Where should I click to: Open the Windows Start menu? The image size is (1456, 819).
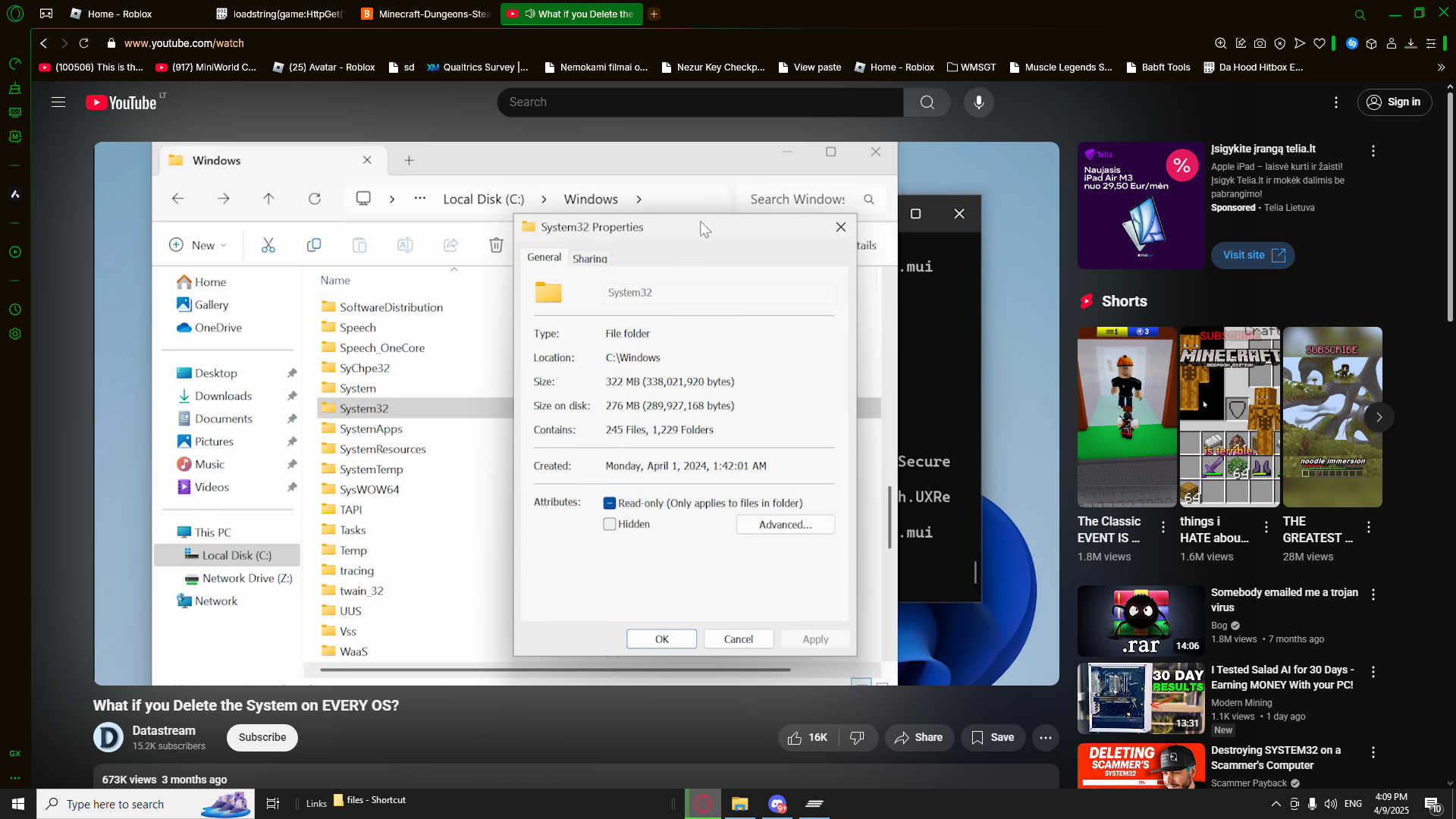tap(18, 804)
